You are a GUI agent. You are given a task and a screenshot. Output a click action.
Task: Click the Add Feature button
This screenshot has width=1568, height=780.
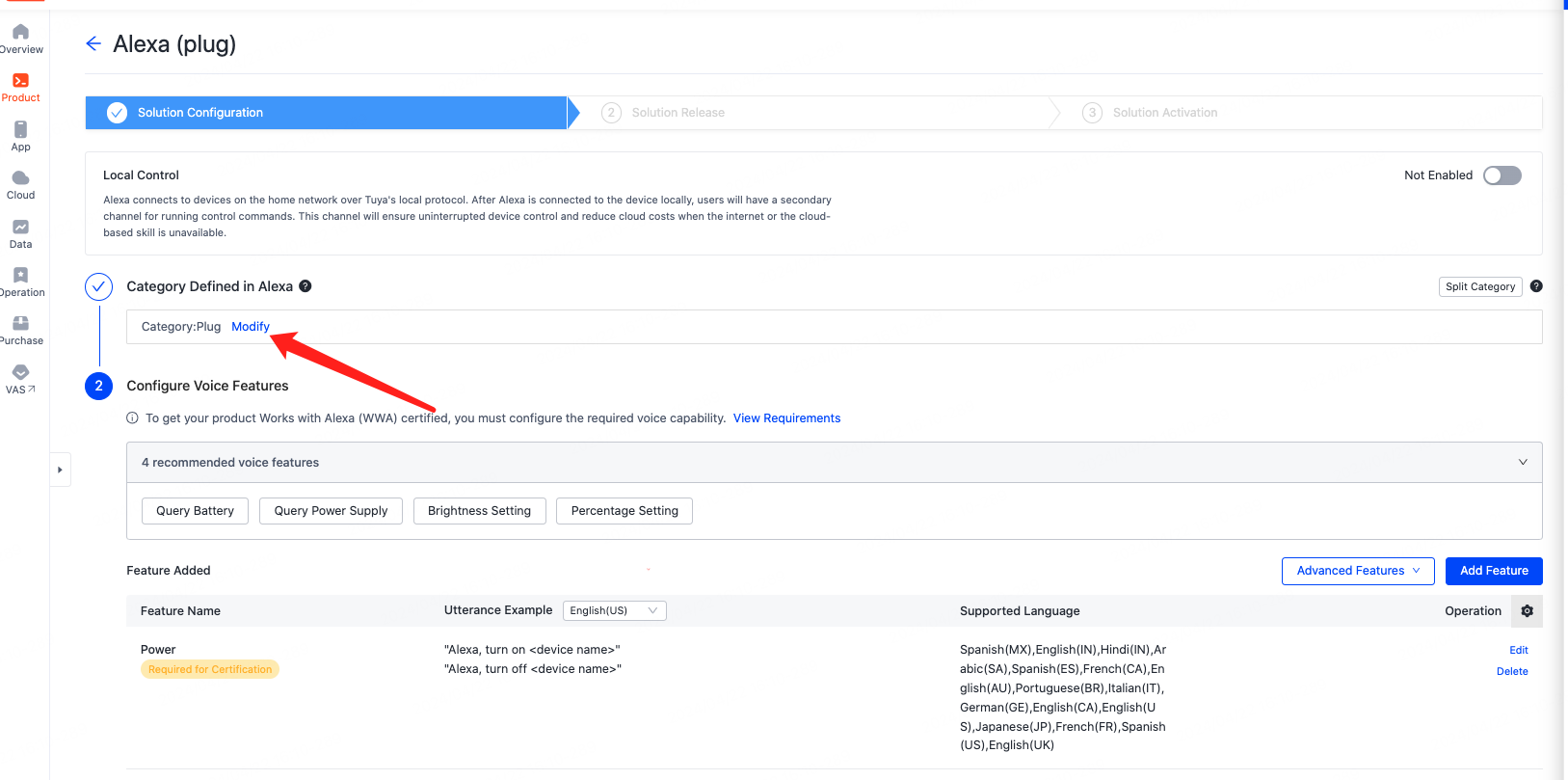[1494, 571]
